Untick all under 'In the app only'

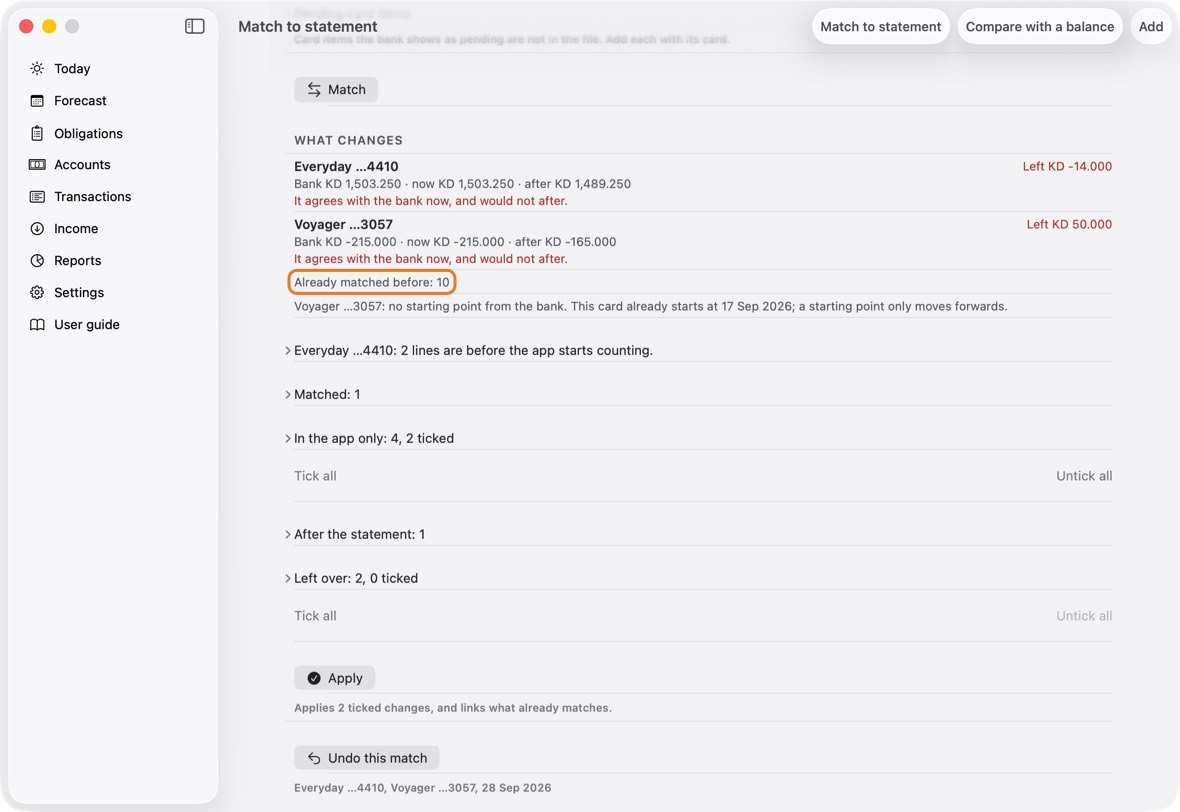[x=1084, y=476]
